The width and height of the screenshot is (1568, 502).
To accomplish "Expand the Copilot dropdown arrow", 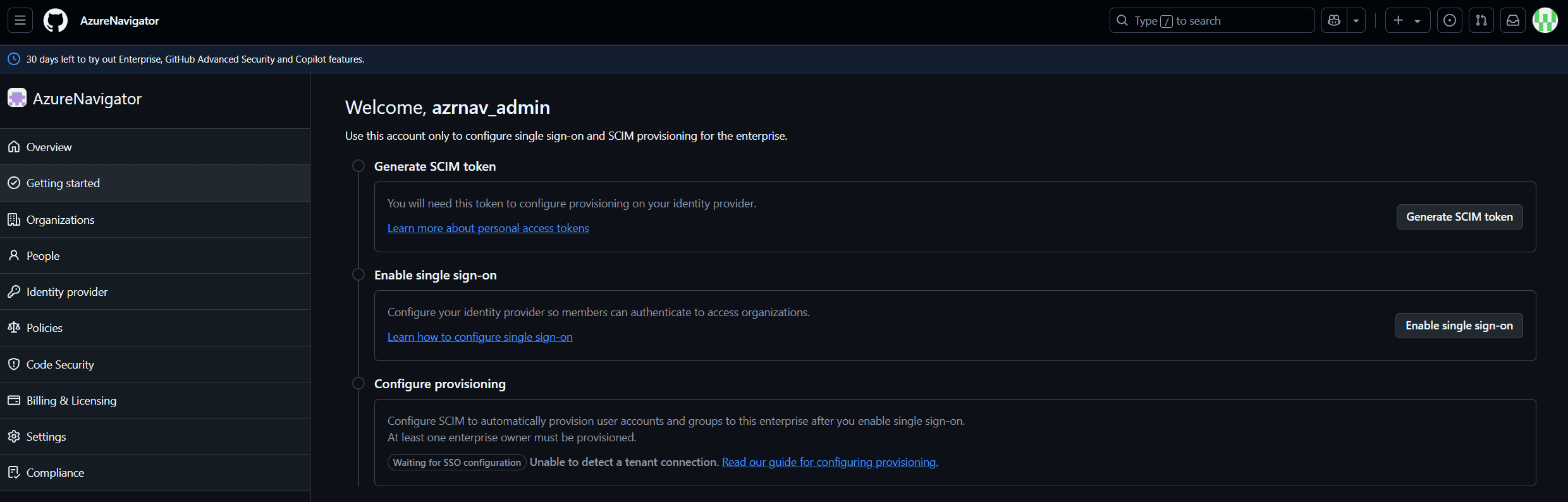I will pyautogui.click(x=1356, y=20).
